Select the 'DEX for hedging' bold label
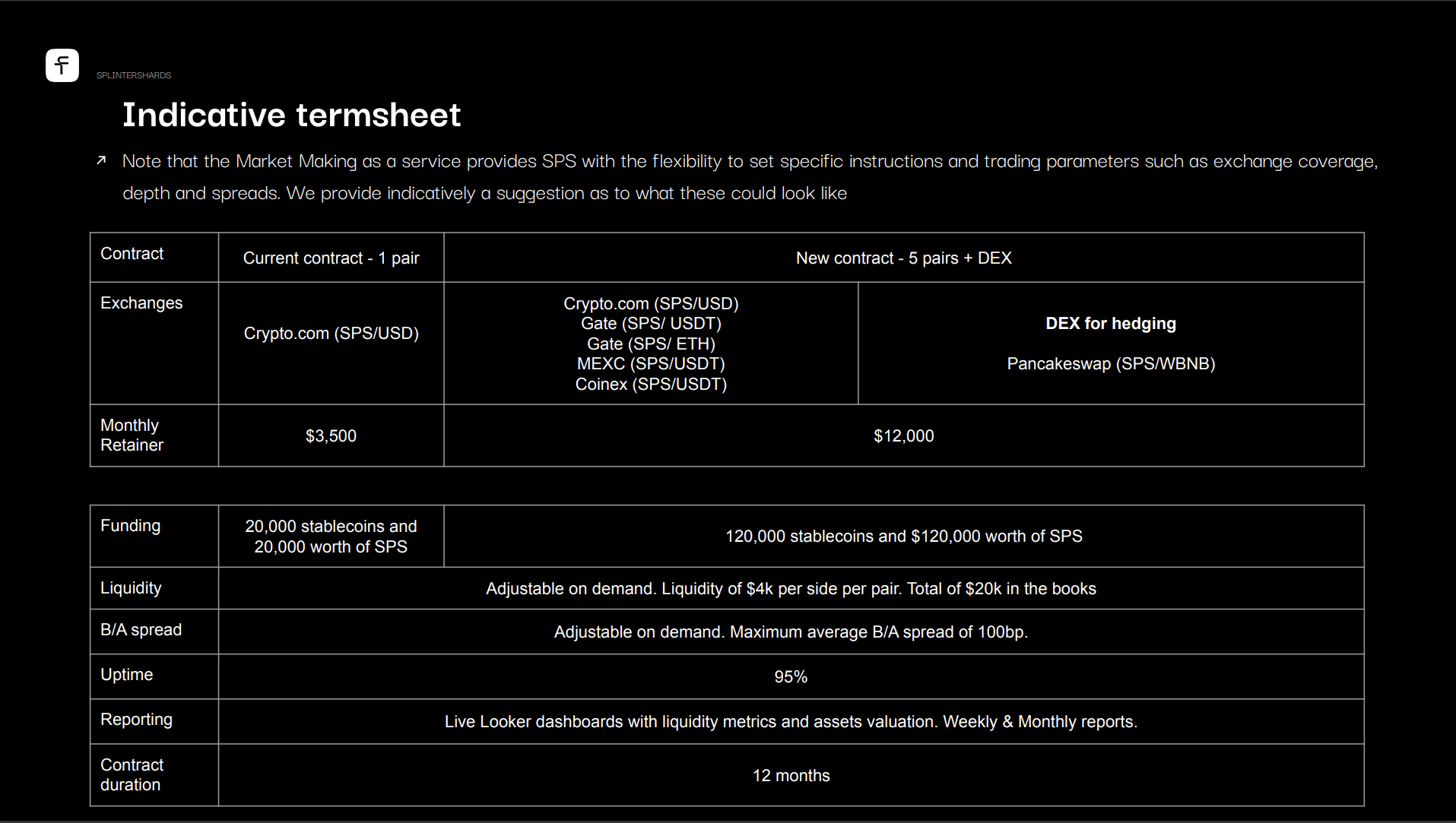The height and width of the screenshot is (823, 1456). 1111,324
